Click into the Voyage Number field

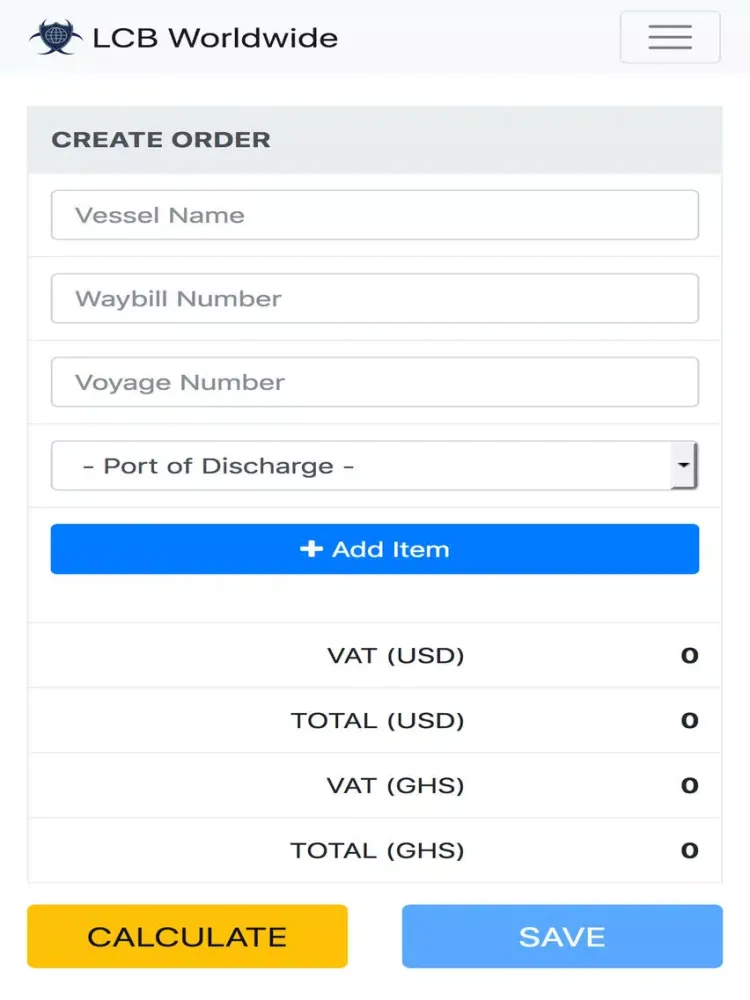click(374, 382)
